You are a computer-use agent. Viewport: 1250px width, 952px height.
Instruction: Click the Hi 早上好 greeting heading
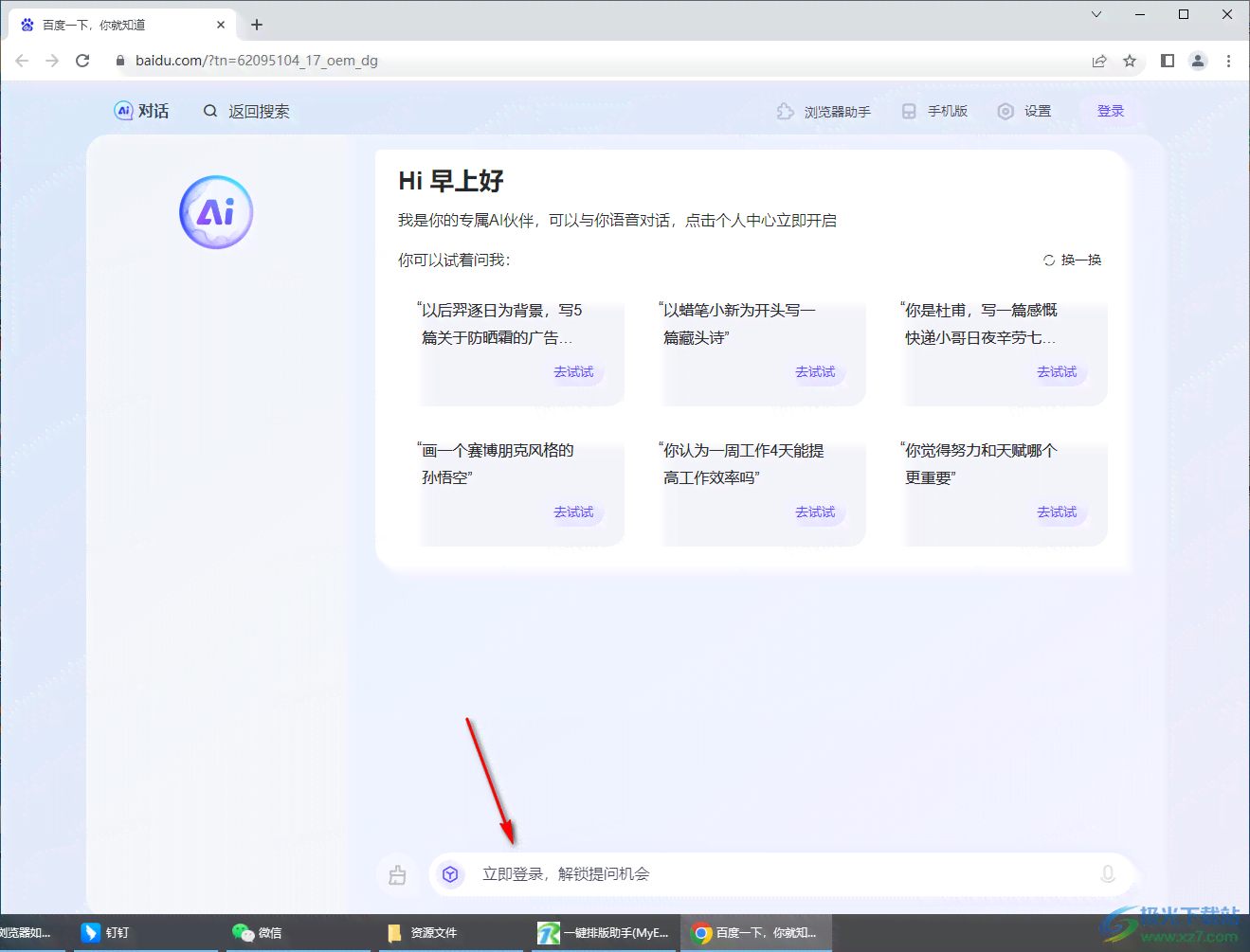click(x=451, y=181)
